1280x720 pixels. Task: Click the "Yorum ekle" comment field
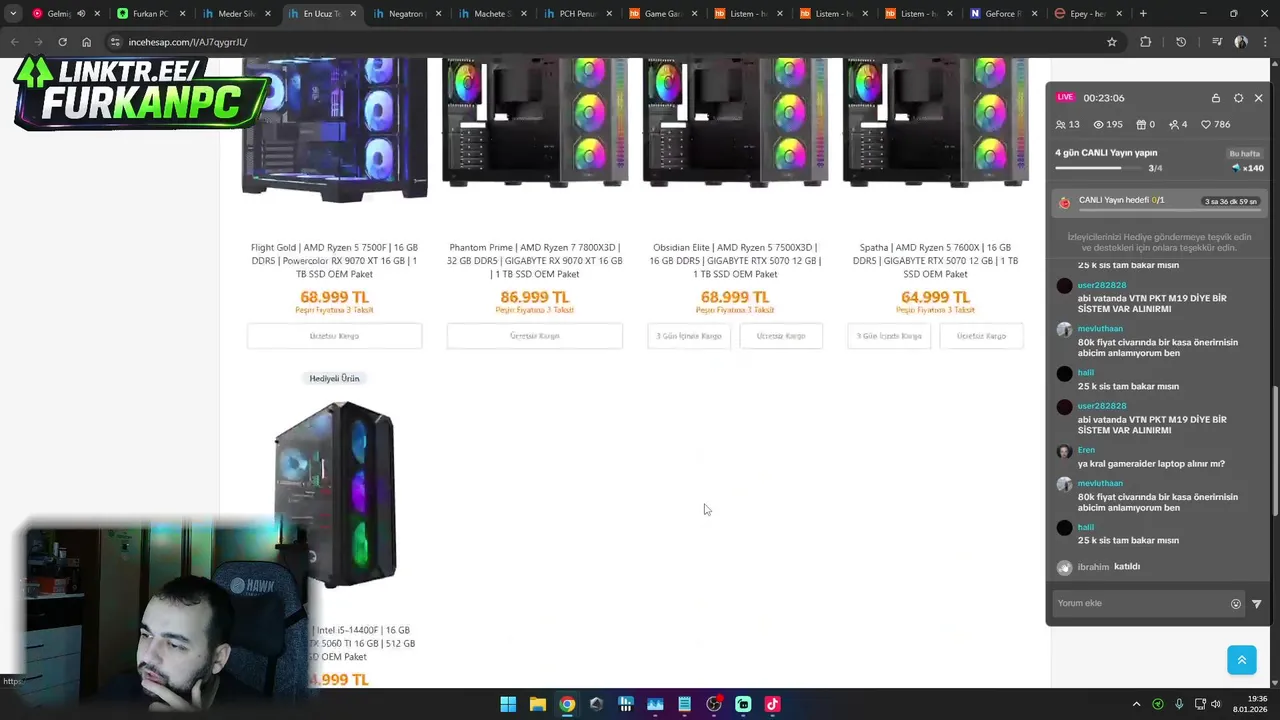pos(1140,603)
